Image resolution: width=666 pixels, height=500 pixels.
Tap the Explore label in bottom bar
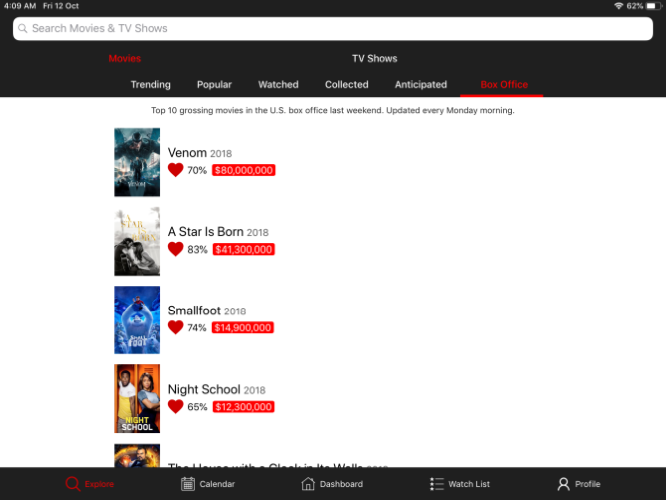click(x=99, y=484)
